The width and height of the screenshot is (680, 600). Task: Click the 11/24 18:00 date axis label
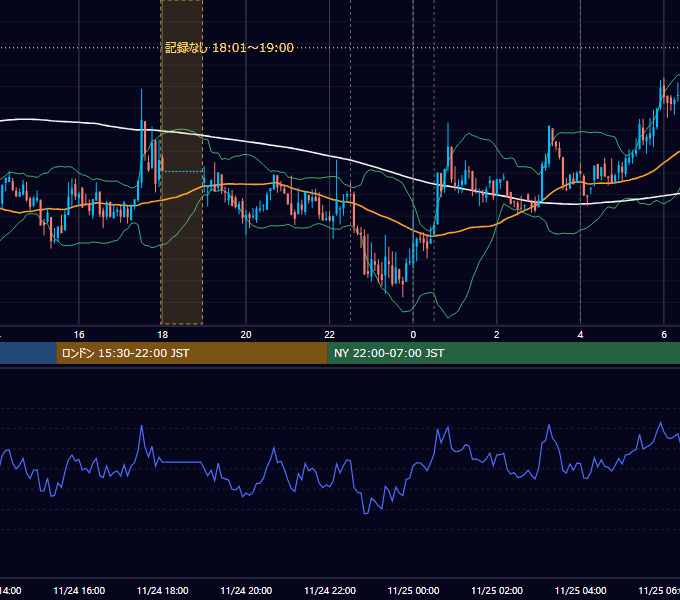(x=163, y=591)
